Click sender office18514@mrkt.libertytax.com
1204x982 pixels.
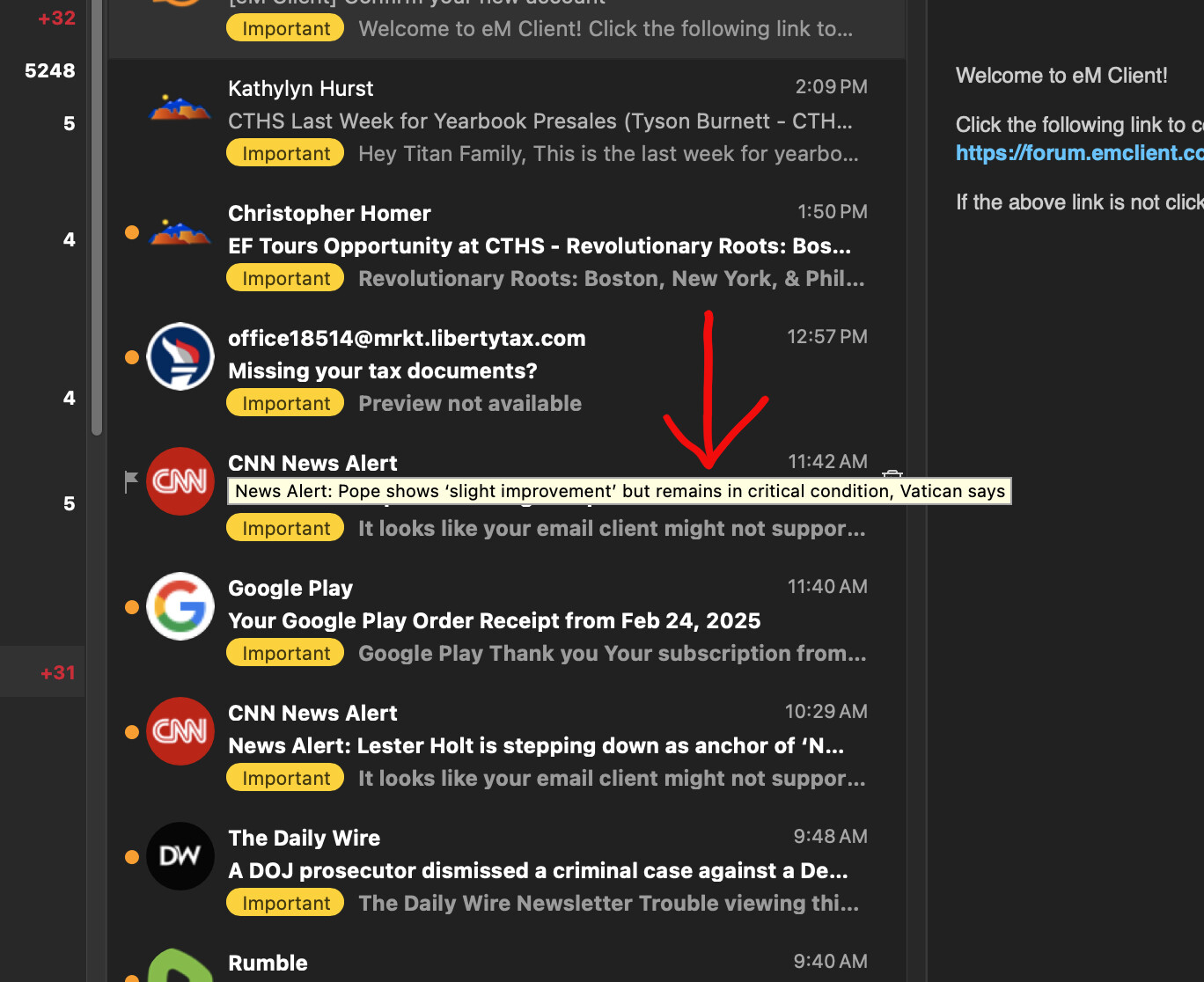[x=407, y=339]
